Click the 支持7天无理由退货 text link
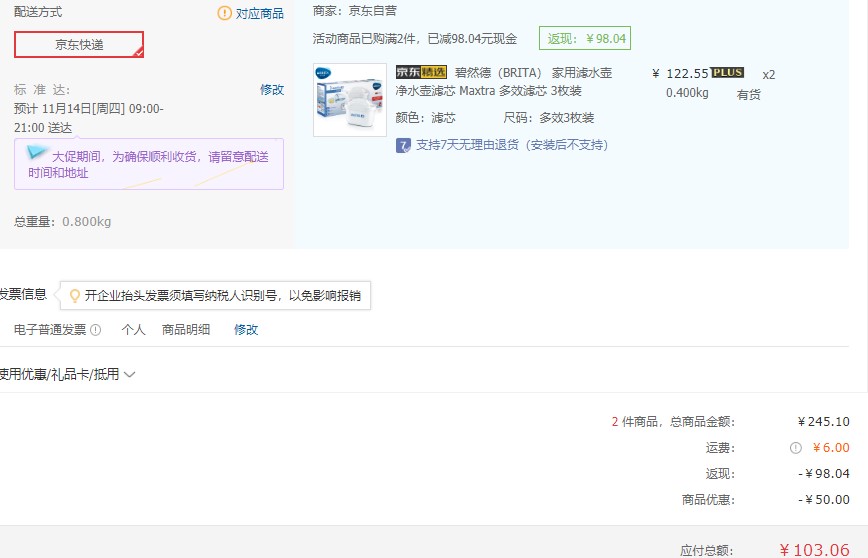The height and width of the screenshot is (558, 868). (x=512, y=145)
